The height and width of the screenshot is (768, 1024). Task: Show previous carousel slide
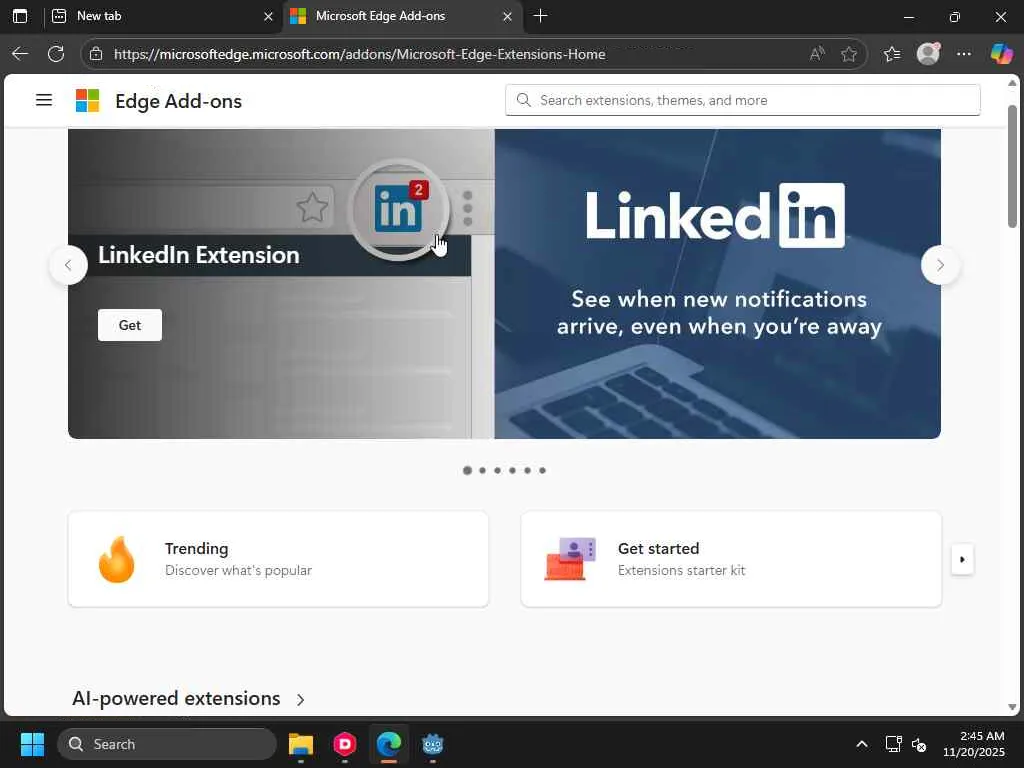[68, 265]
